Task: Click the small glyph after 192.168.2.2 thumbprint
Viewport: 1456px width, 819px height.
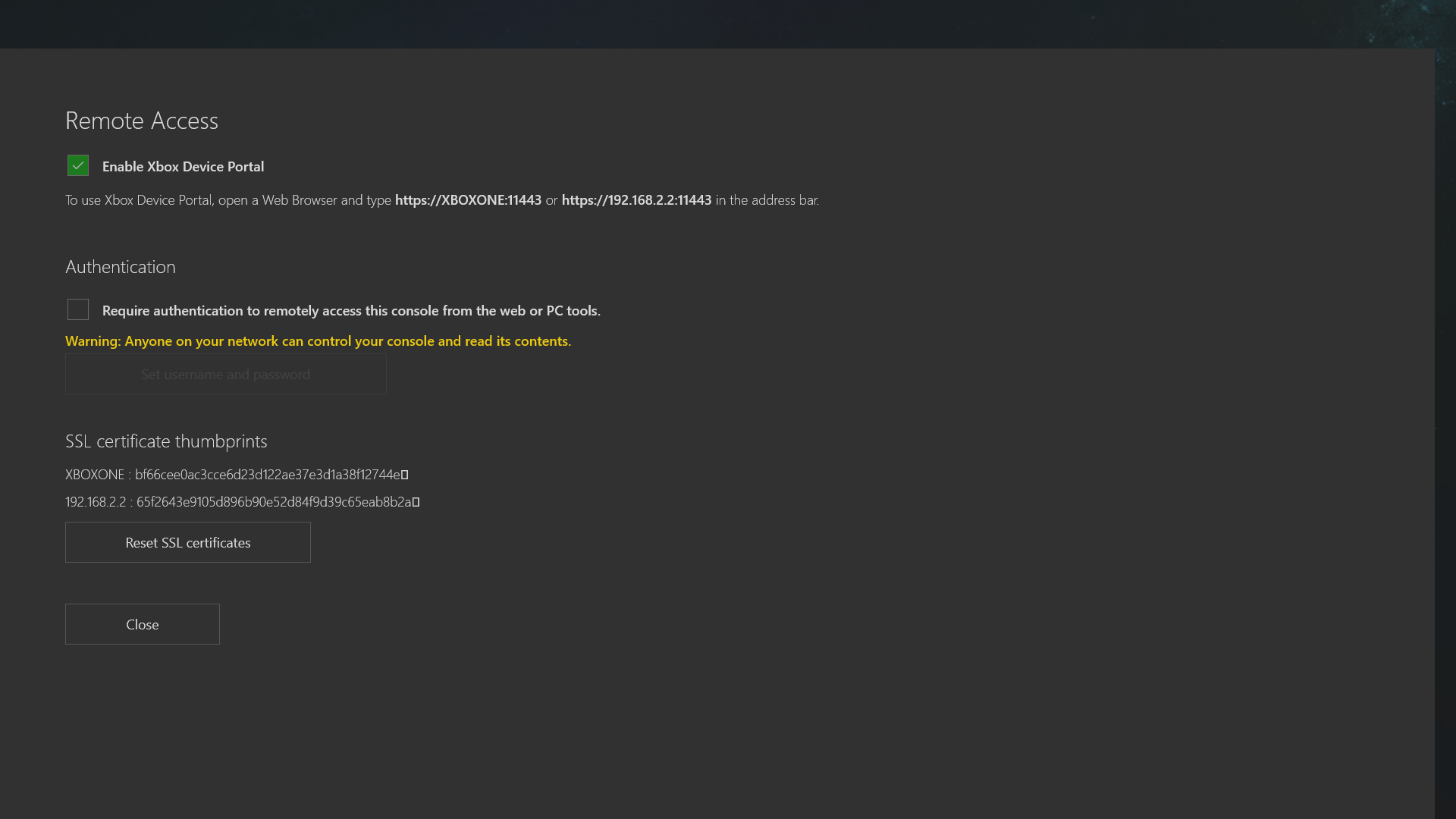Action: 416,502
